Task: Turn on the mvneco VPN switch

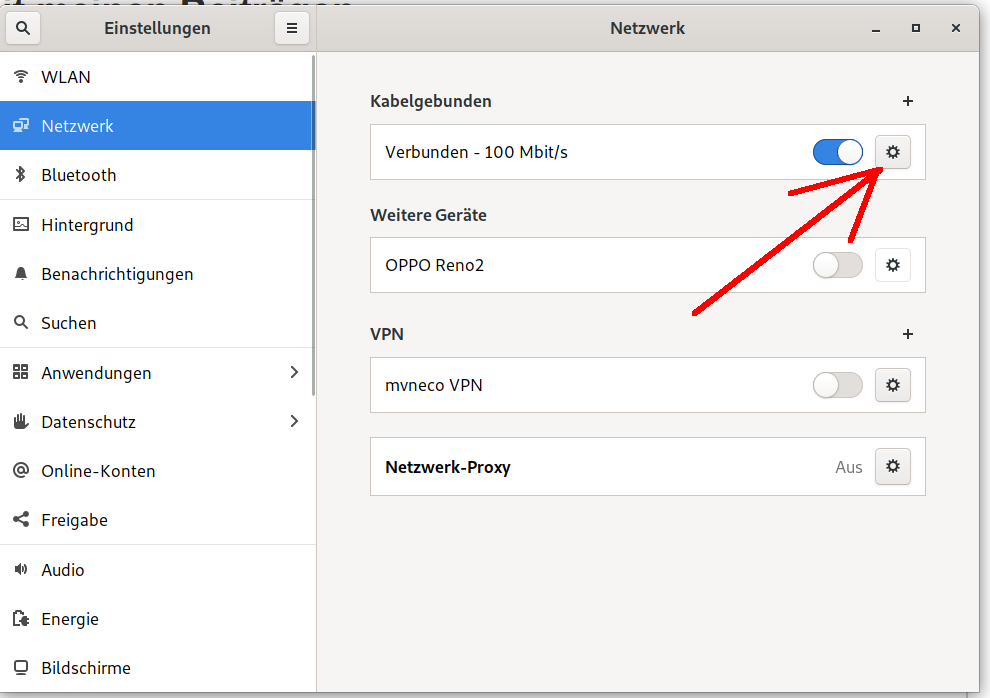Action: [x=837, y=385]
